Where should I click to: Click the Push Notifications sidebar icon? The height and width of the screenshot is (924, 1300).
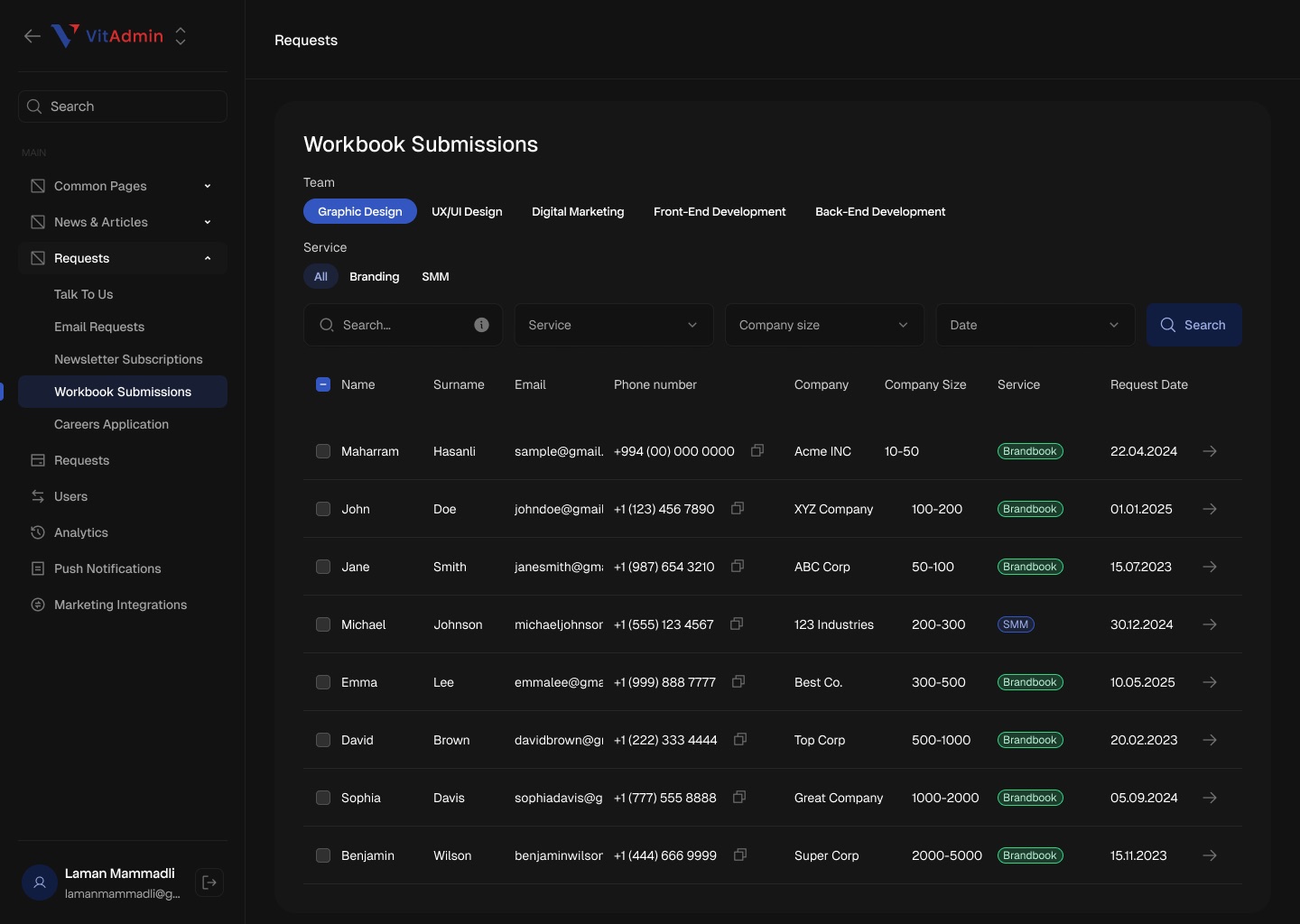point(38,568)
